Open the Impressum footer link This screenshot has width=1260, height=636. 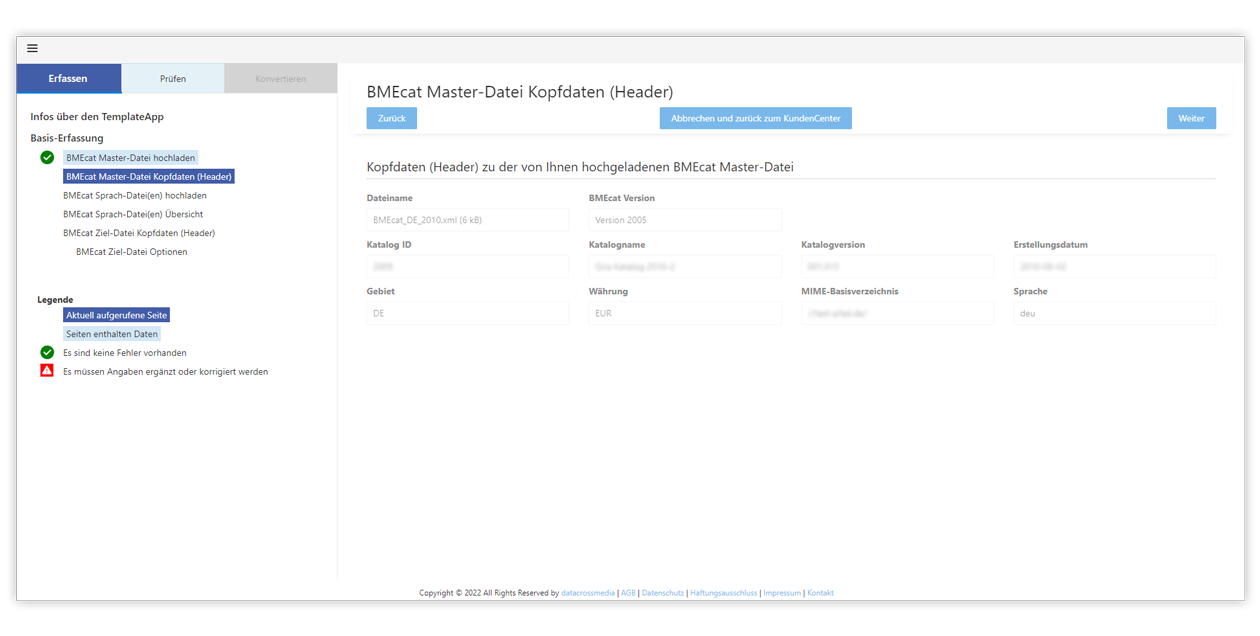[x=782, y=593]
